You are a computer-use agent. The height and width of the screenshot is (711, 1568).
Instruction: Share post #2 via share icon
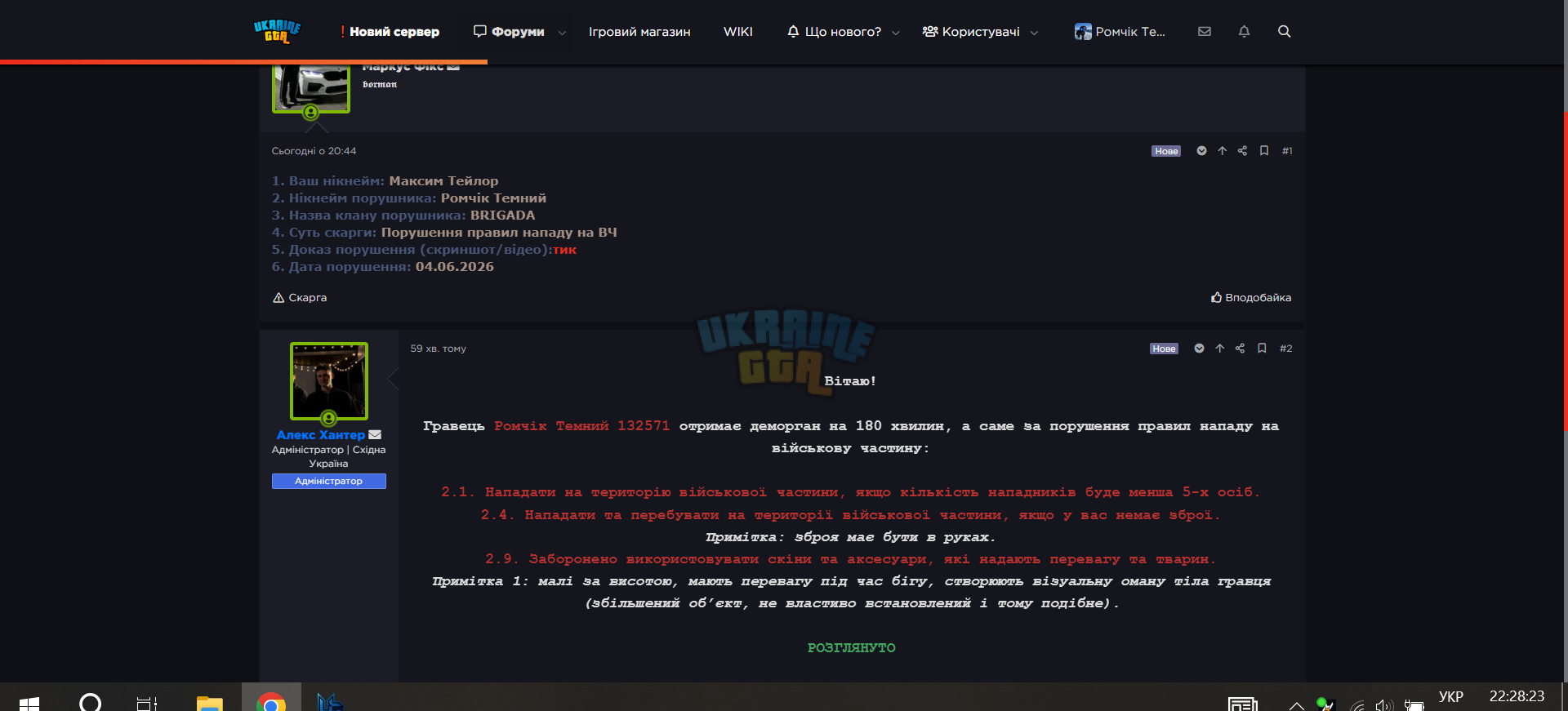click(1240, 349)
